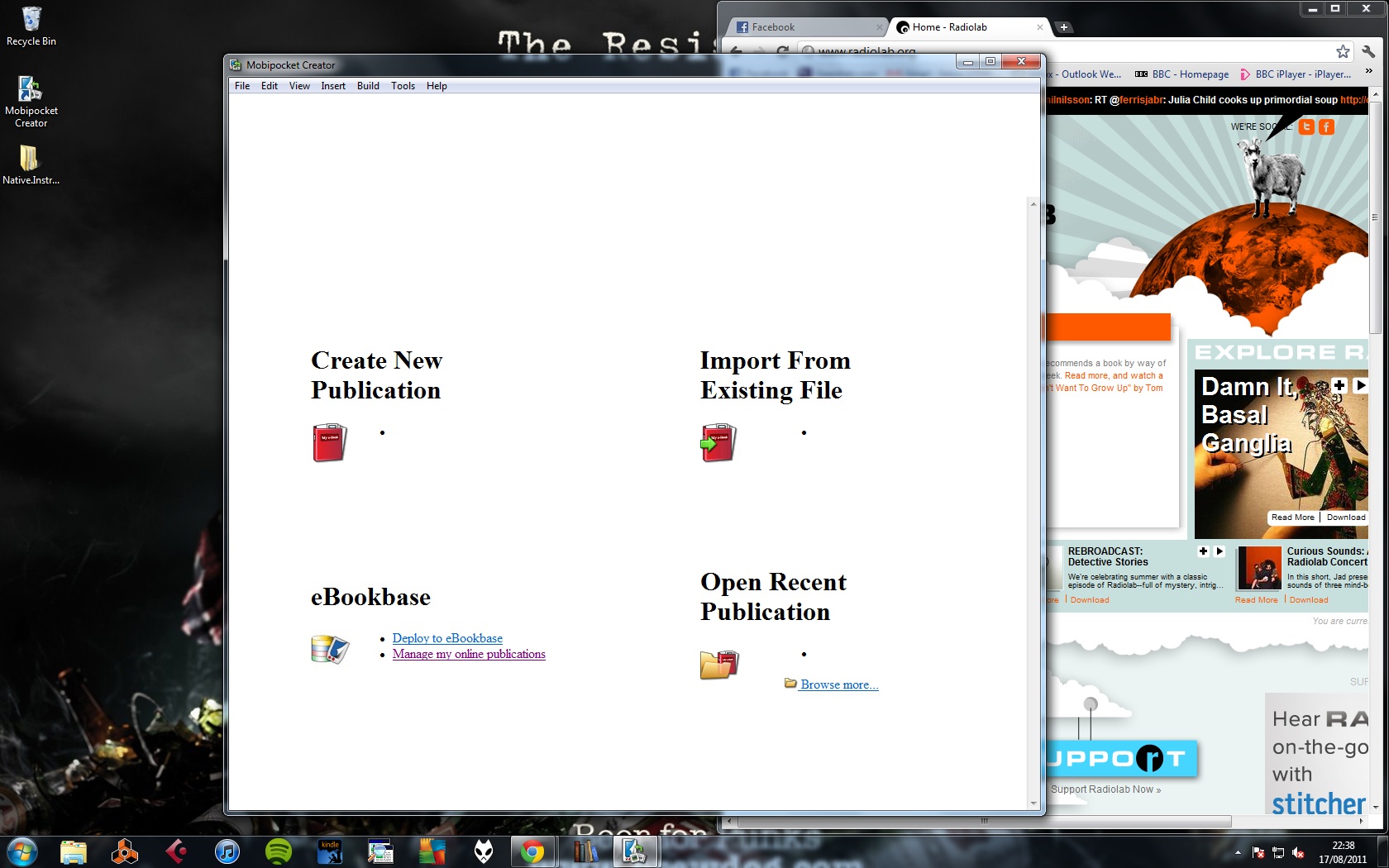Viewport: 1389px width, 868px height.
Task: Open a new tab in Chrome
Action: pos(1064,27)
